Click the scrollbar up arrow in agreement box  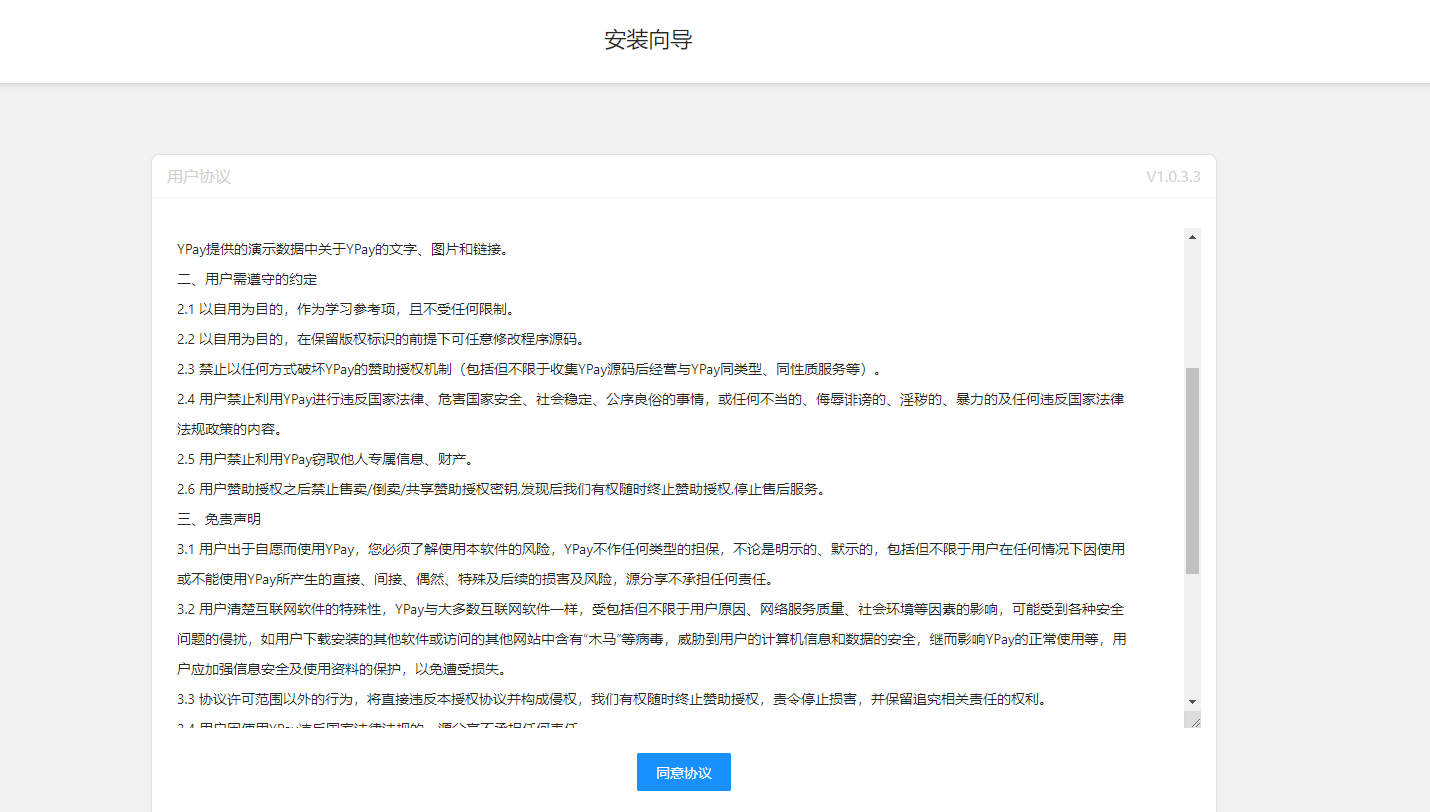[1192, 237]
